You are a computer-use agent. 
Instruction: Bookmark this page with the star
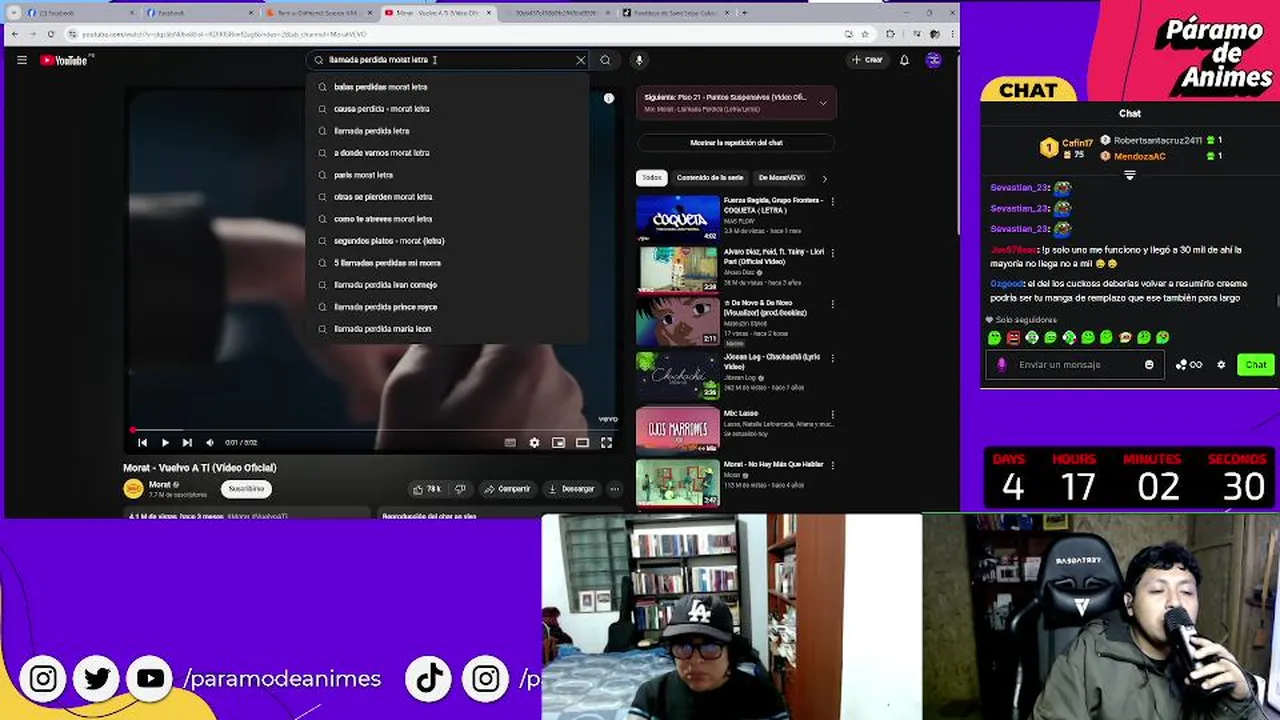click(x=863, y=34)
